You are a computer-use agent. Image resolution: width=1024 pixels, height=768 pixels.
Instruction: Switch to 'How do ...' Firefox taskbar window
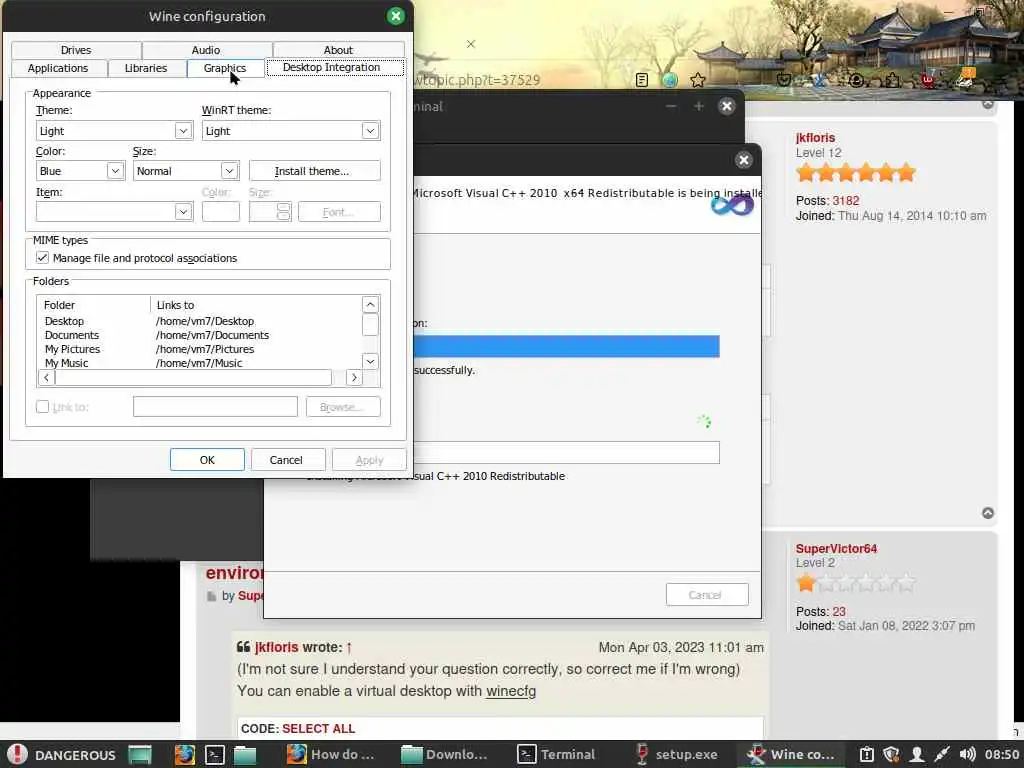(332, 754)
